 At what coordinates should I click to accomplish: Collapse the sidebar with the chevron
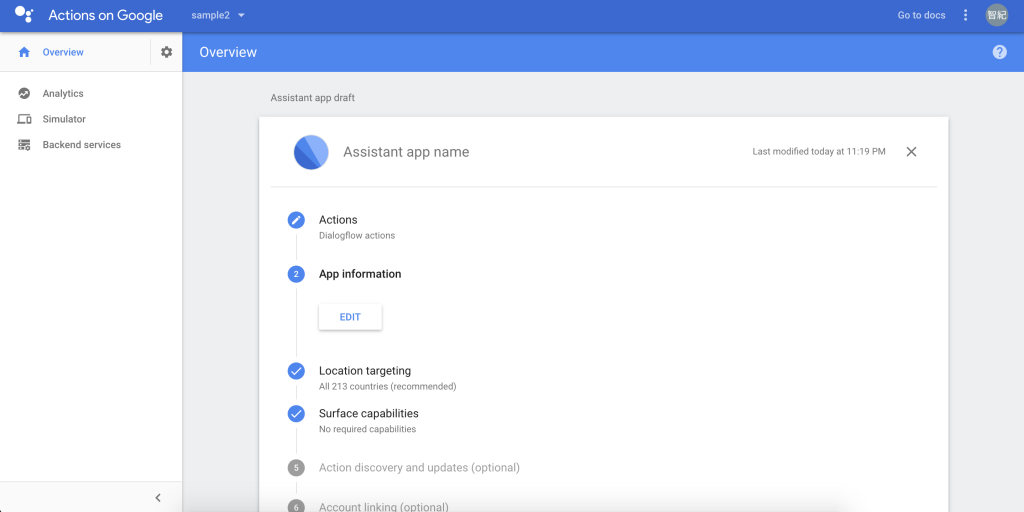[x=158, y=498]
